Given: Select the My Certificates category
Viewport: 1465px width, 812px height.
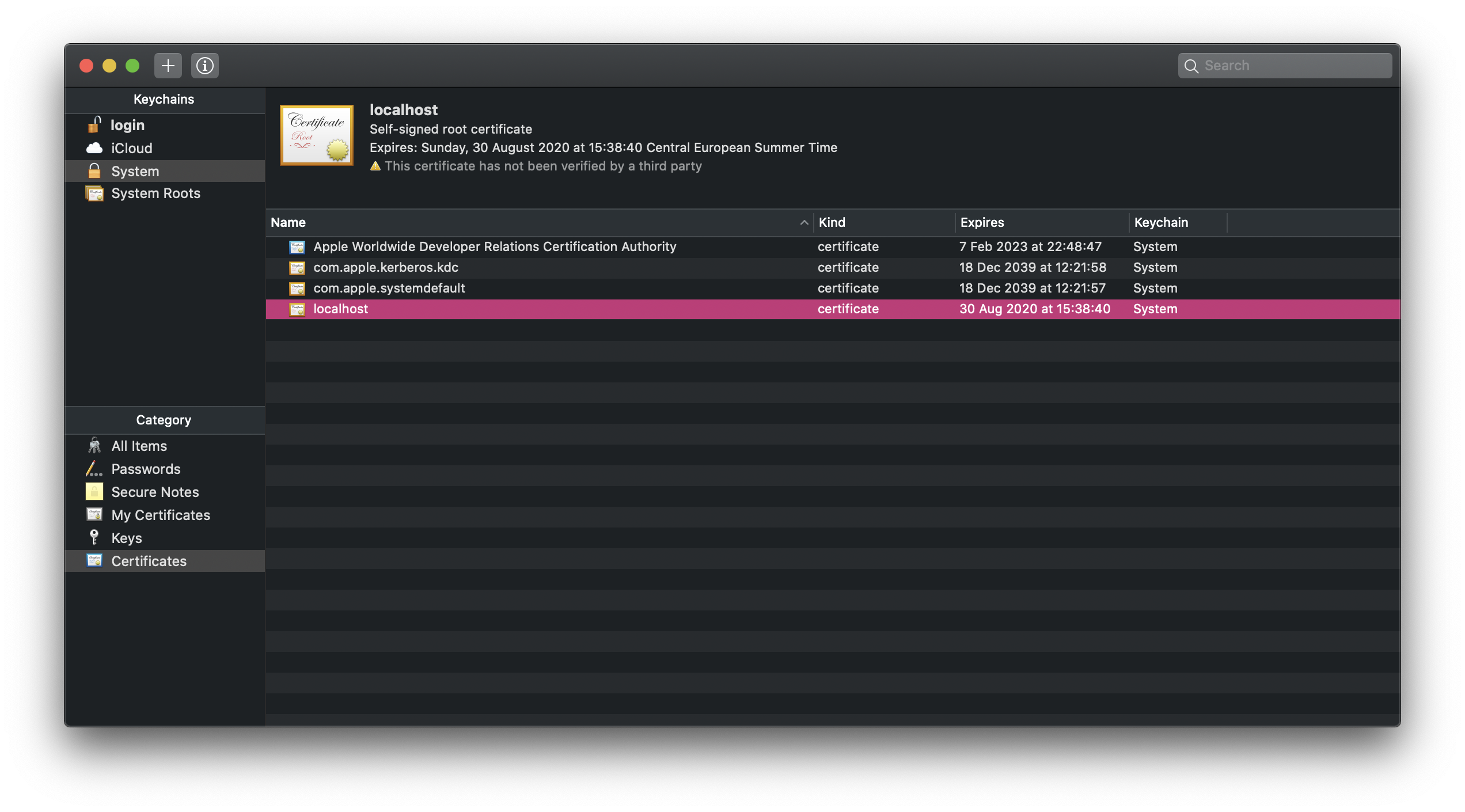Looking at the screenshot, I should (x=161, y=515).
